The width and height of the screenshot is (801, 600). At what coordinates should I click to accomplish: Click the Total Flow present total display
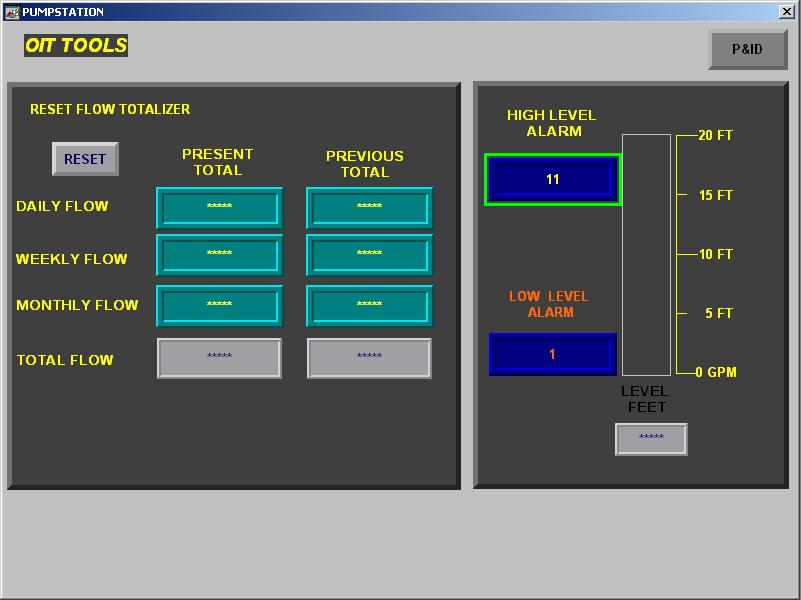pyautogui.click(x=219, y=358)
